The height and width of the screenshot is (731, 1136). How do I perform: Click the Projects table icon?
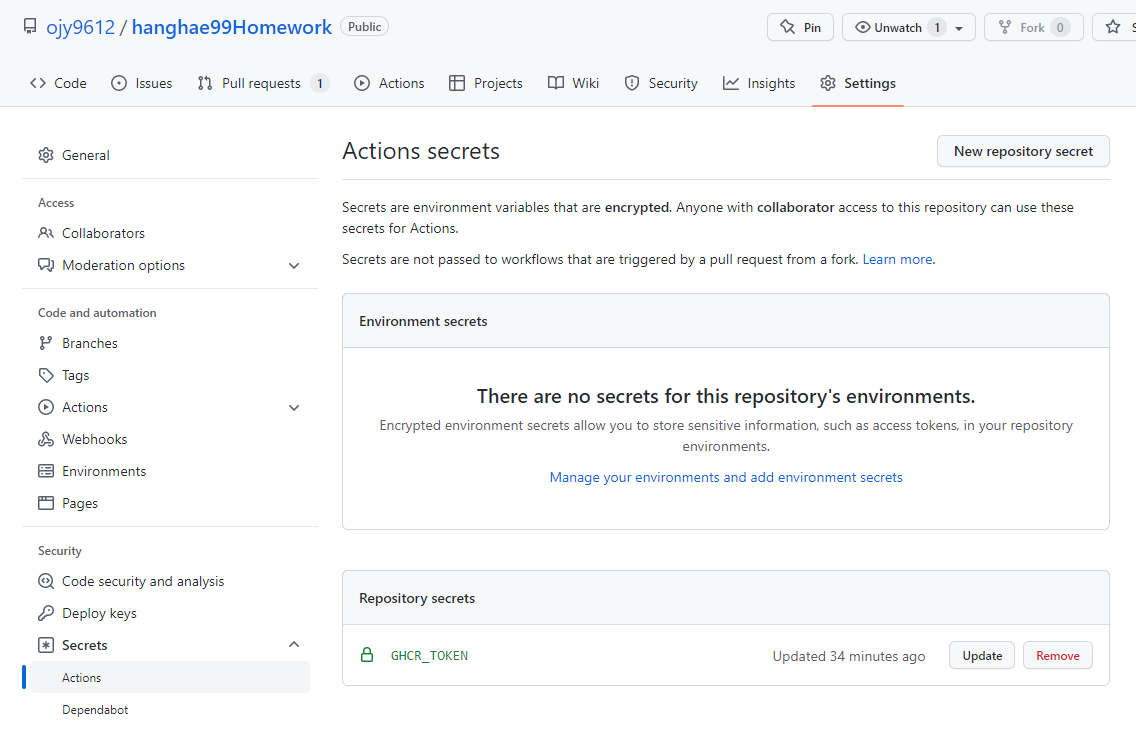click(456, 83)
